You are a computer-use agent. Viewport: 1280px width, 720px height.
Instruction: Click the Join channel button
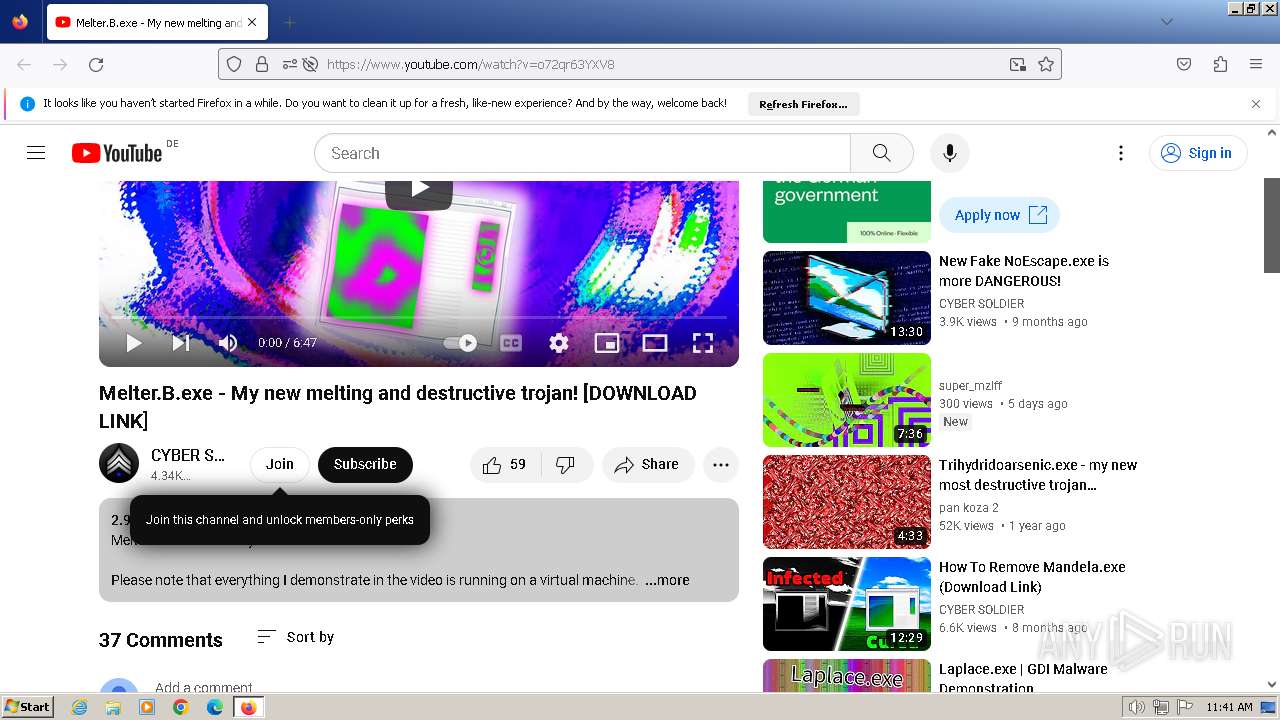[280, 464]
